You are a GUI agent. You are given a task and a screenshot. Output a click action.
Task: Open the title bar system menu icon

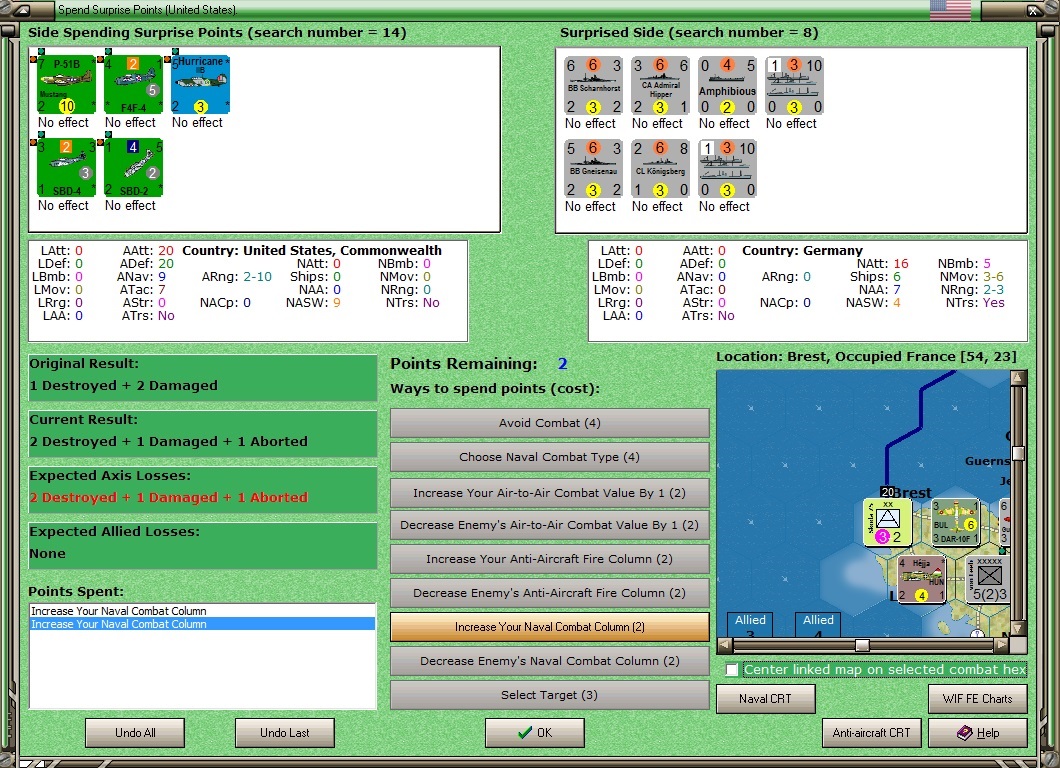pos(22,9)
